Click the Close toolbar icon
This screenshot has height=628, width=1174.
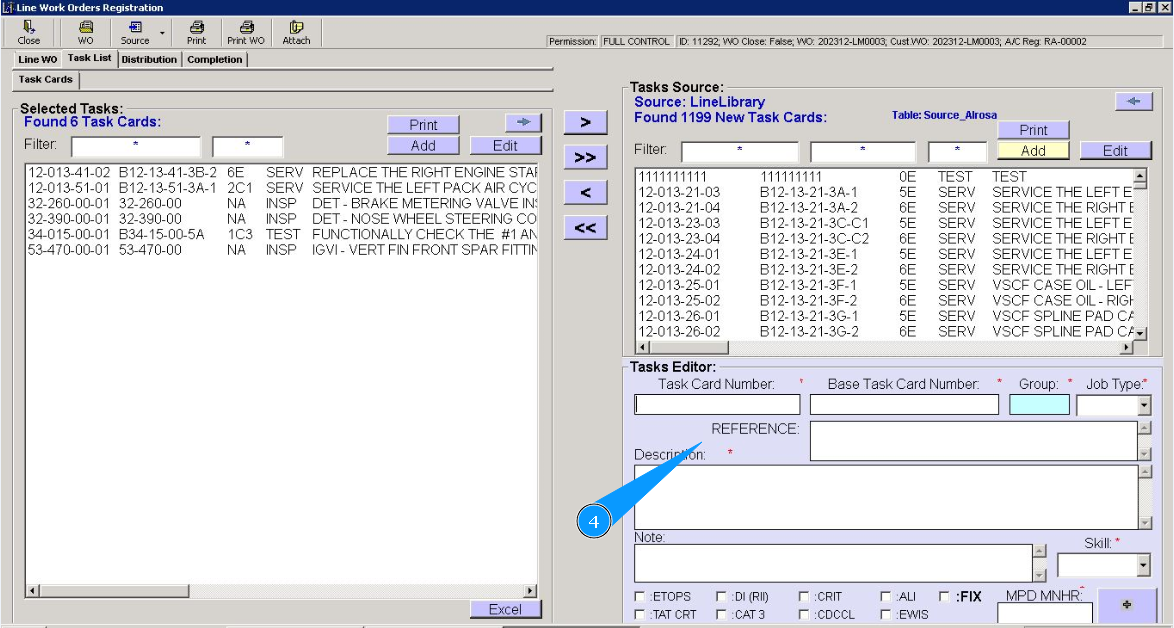coord(28,32)
